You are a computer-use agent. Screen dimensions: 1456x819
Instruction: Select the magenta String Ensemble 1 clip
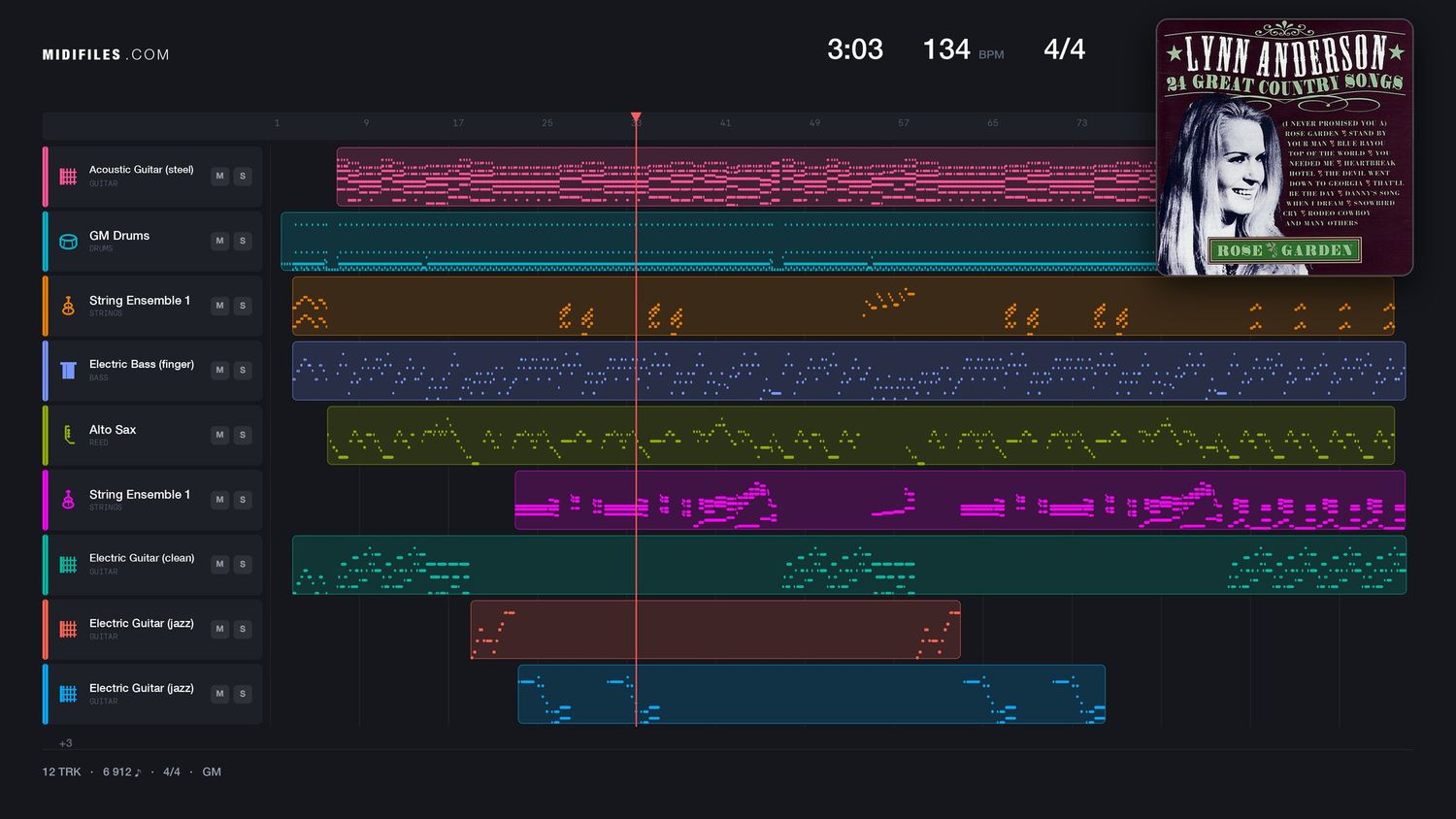click(960, 500)
